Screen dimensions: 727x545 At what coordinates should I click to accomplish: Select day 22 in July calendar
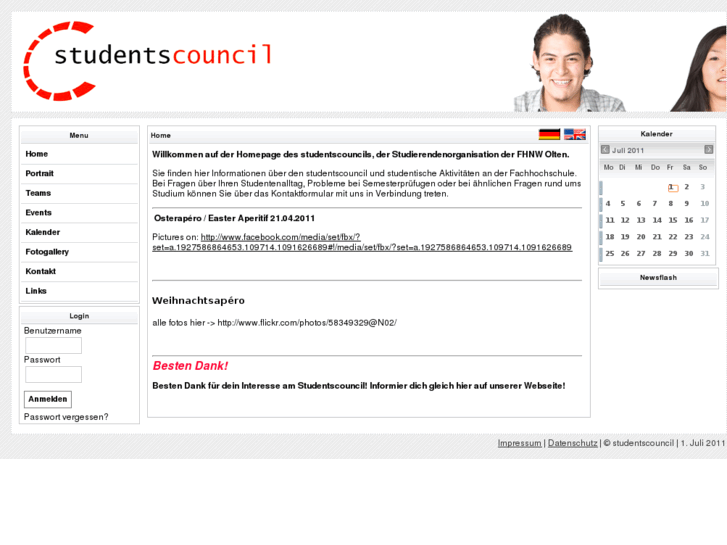[x=673, y=237]
